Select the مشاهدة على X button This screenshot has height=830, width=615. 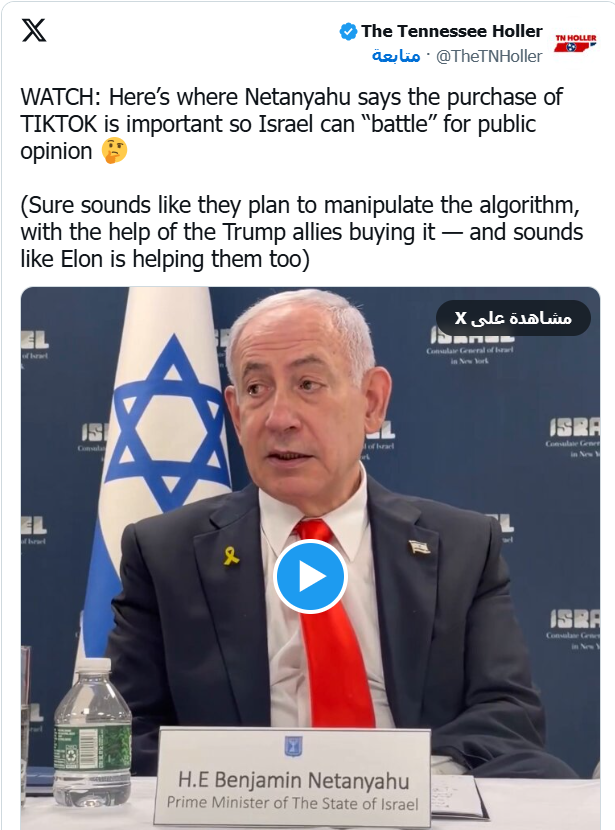pyautogui.click(x=513, y=318)
